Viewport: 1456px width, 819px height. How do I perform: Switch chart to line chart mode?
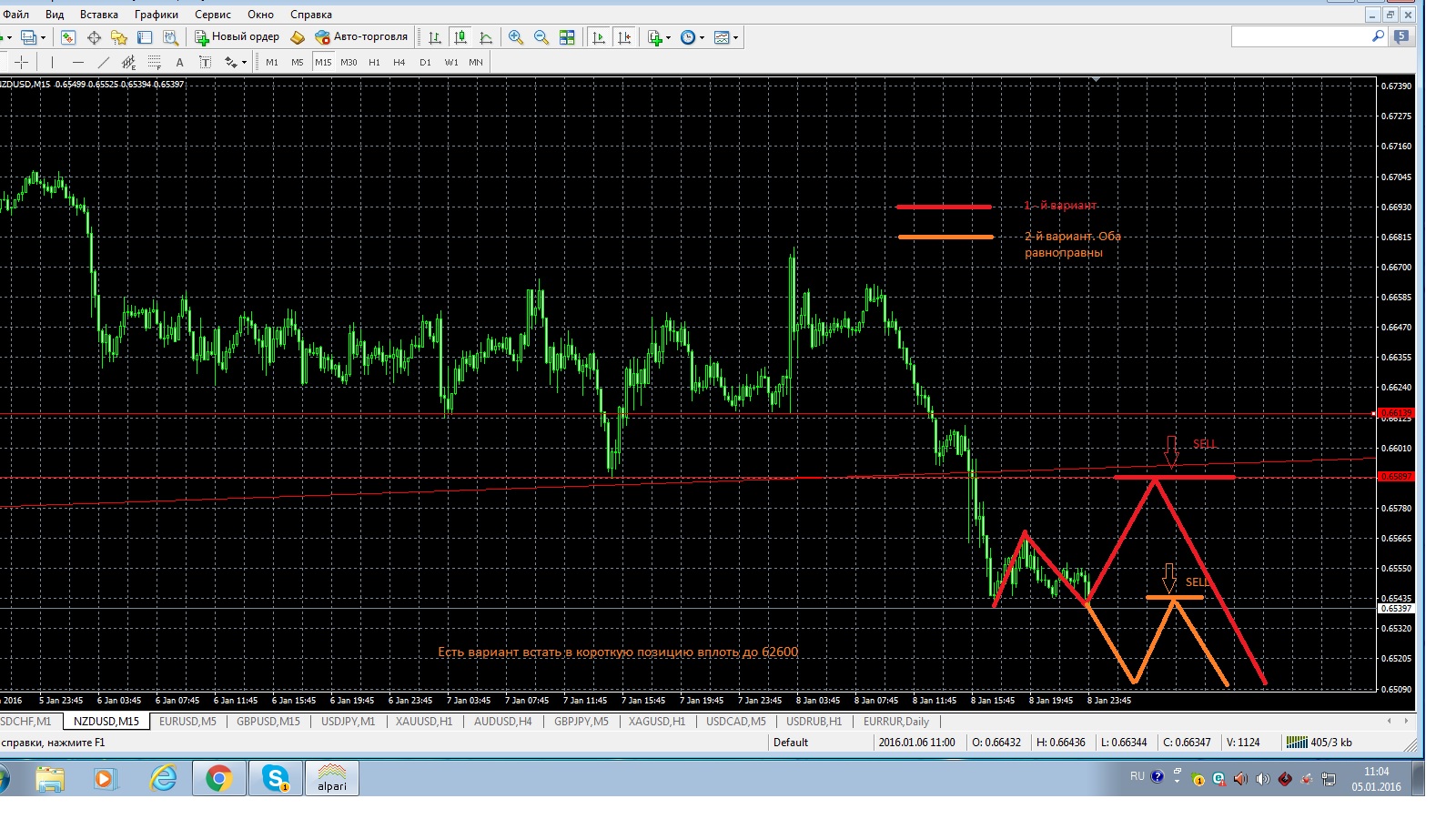point(486,37)
